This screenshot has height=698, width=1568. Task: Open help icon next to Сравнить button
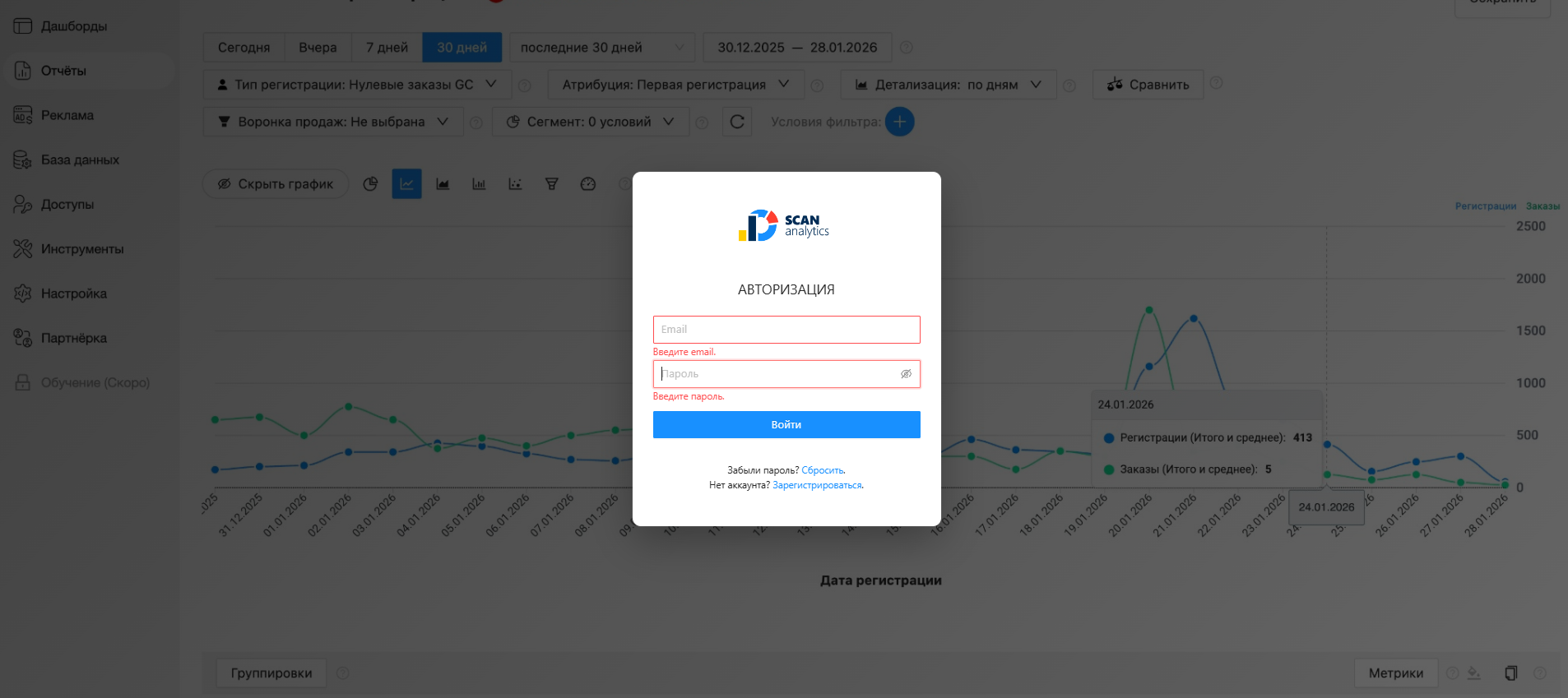pyautogui.click(x=1217, y=83)
